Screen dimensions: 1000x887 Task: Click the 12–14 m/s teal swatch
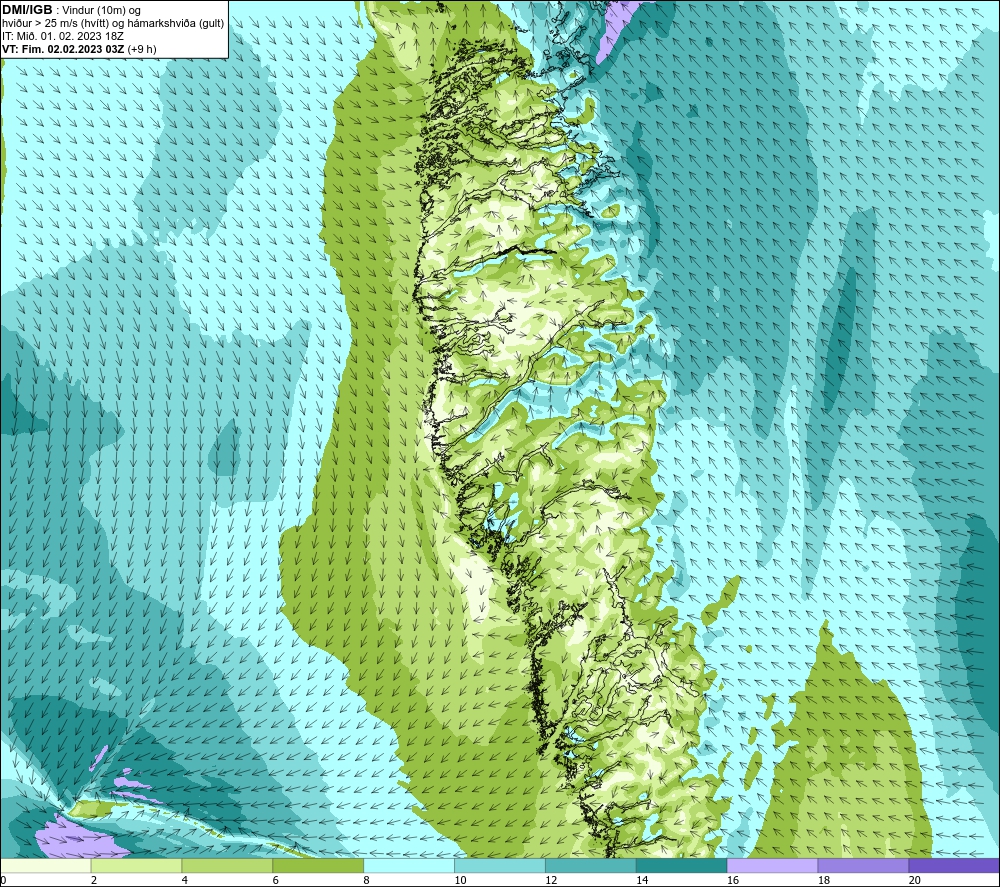[x=591, y=865]
